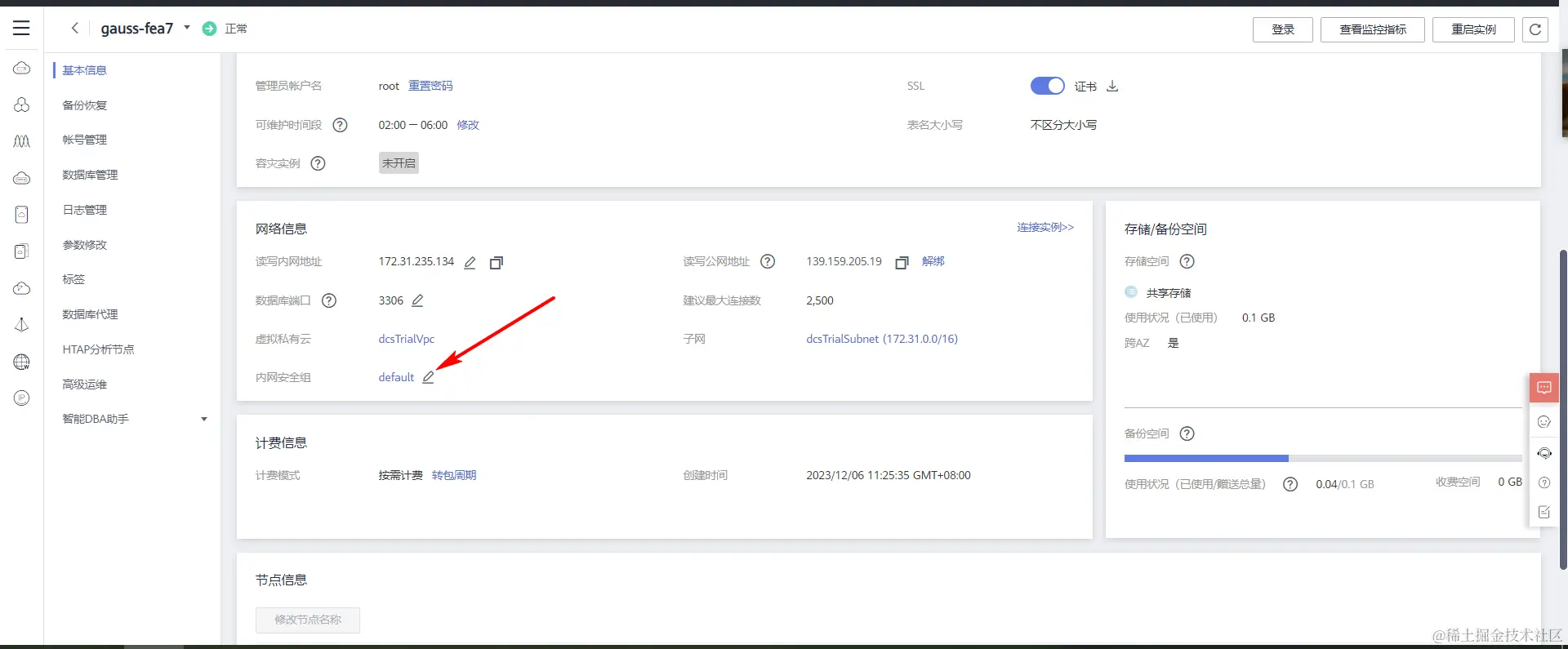The width and height of the screenshot is (1568, 649).
Task: Edit the 内网安全组 default group
Action: 429,377
